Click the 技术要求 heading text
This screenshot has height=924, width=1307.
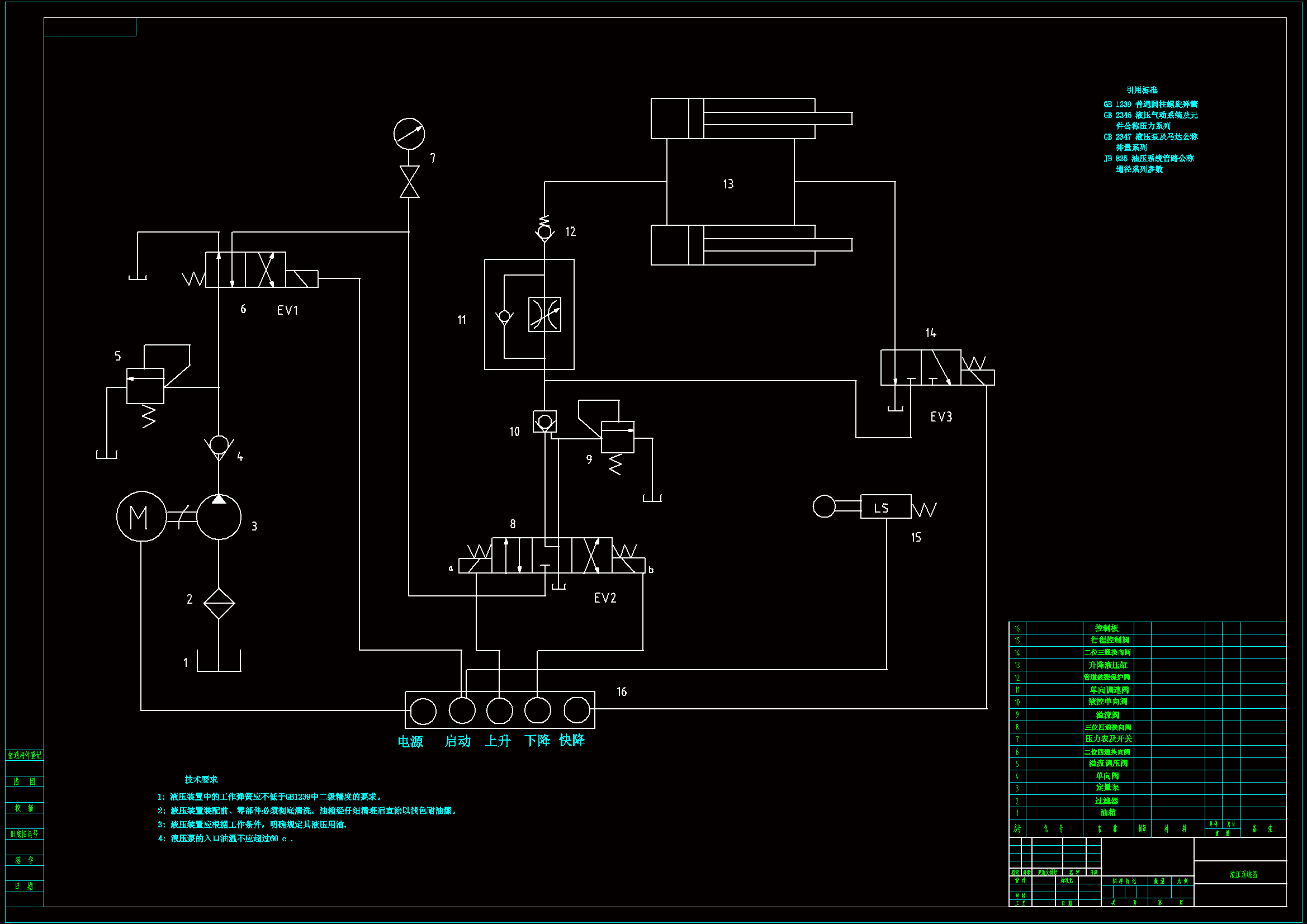[201, 779]
